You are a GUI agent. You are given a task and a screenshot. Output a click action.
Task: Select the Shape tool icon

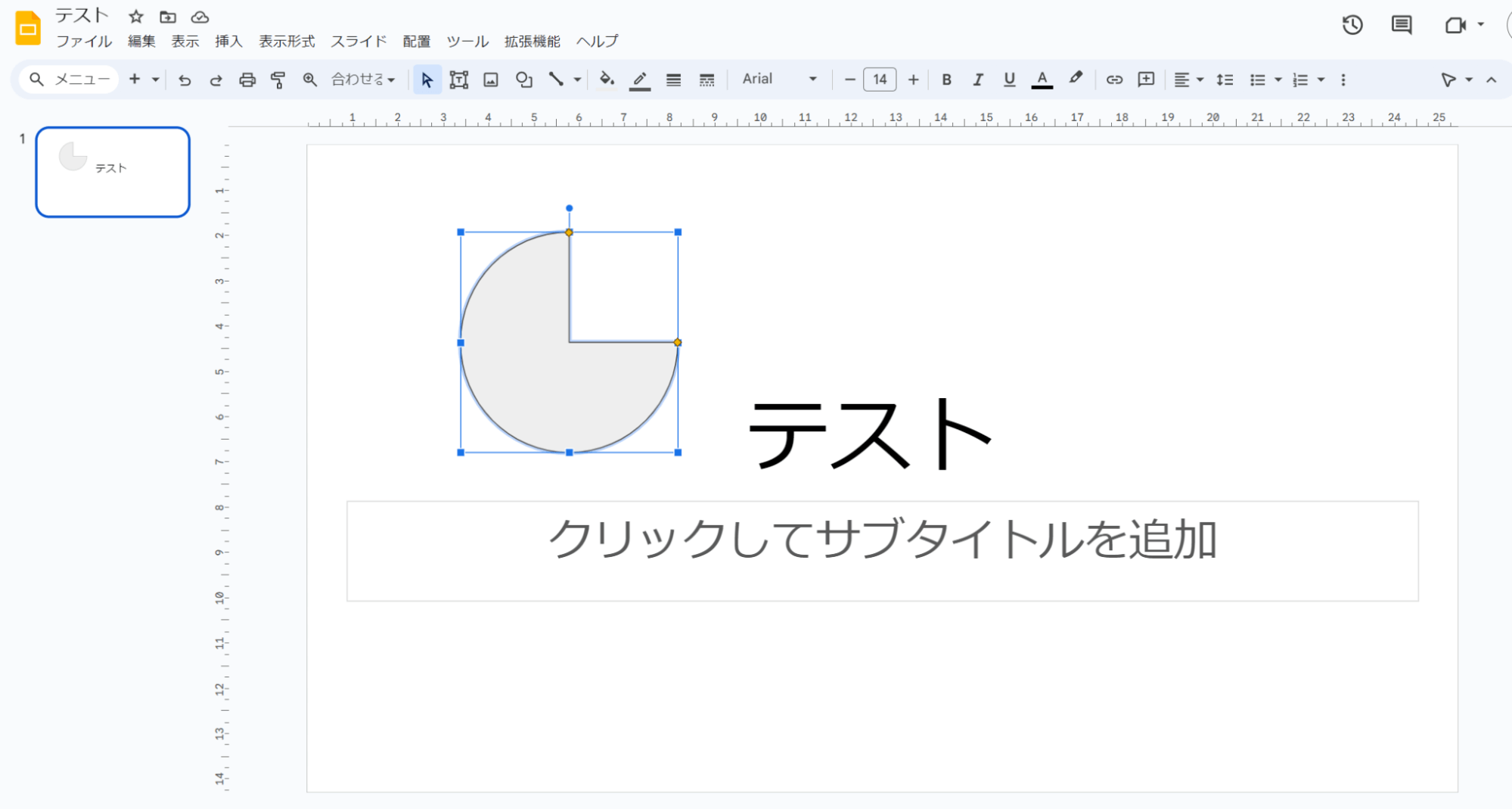[523, 79]
